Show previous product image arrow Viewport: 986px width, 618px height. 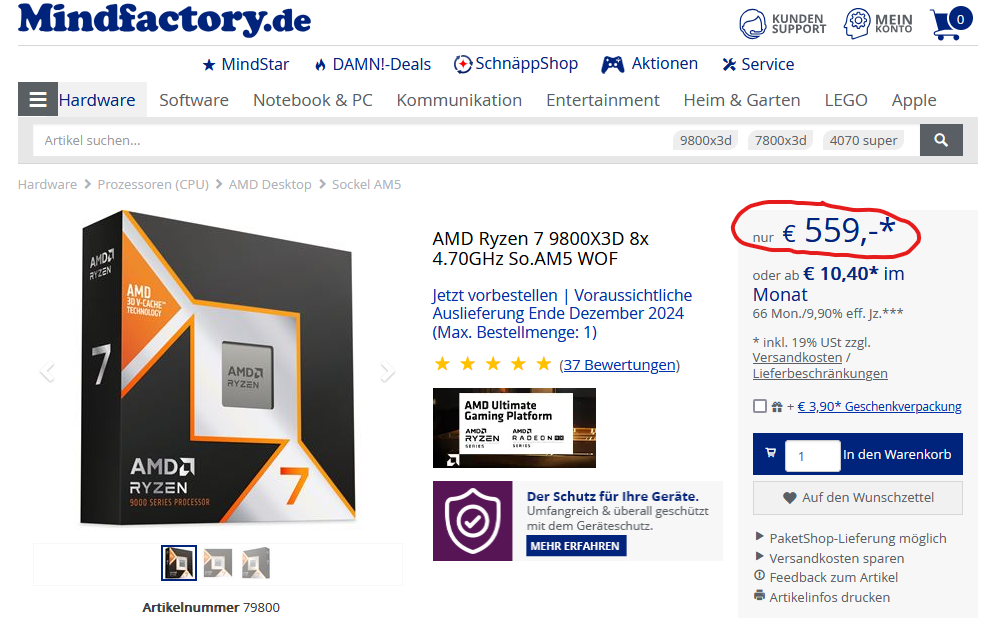[x=48, y=372]
